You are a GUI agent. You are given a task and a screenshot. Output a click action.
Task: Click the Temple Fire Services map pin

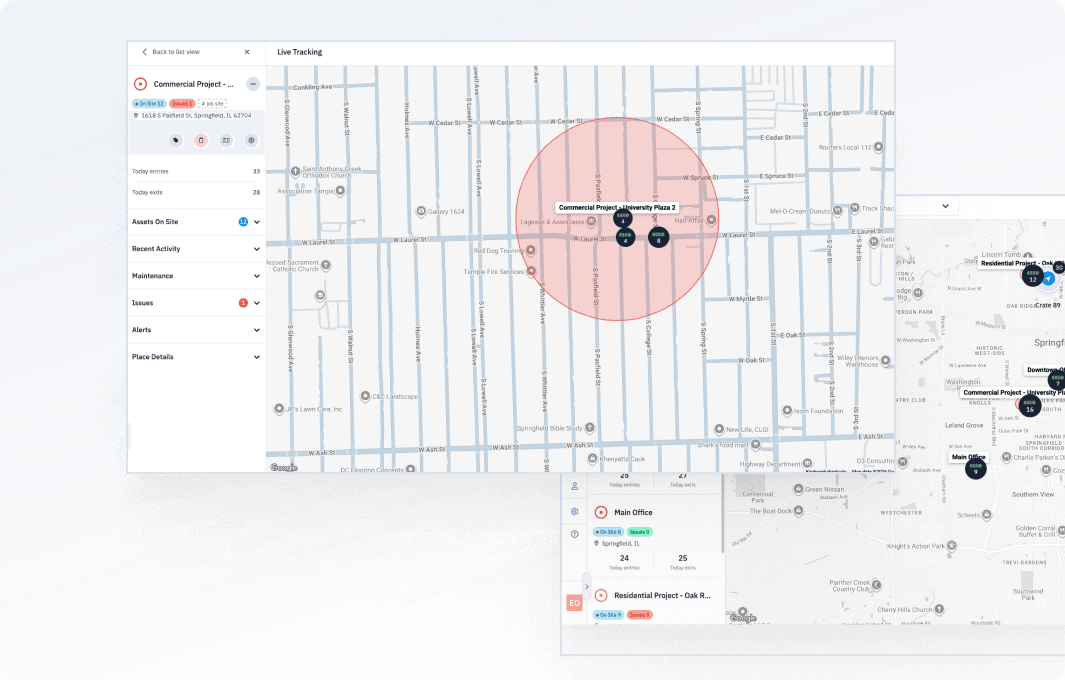531,271
